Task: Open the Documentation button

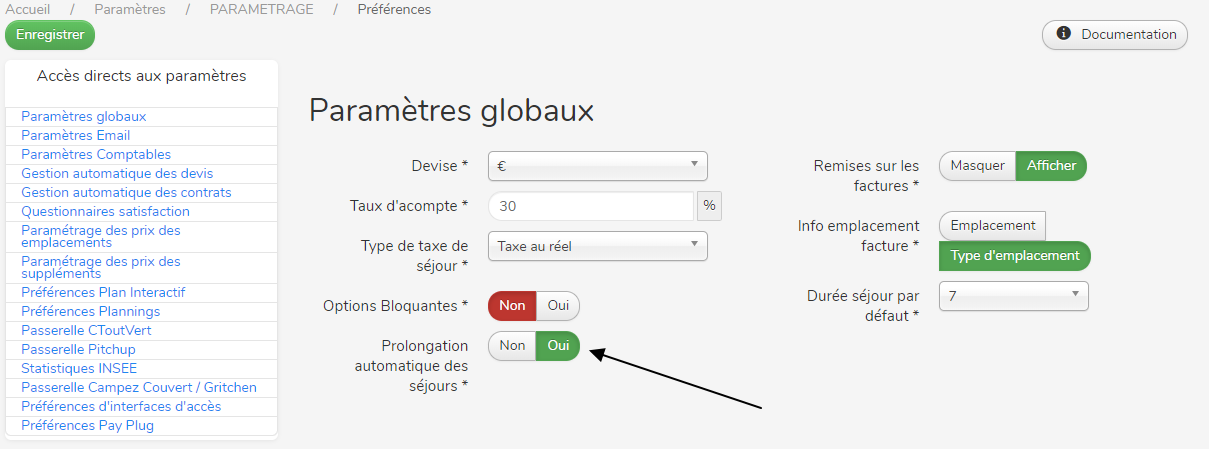Action: coord(1115,35)
